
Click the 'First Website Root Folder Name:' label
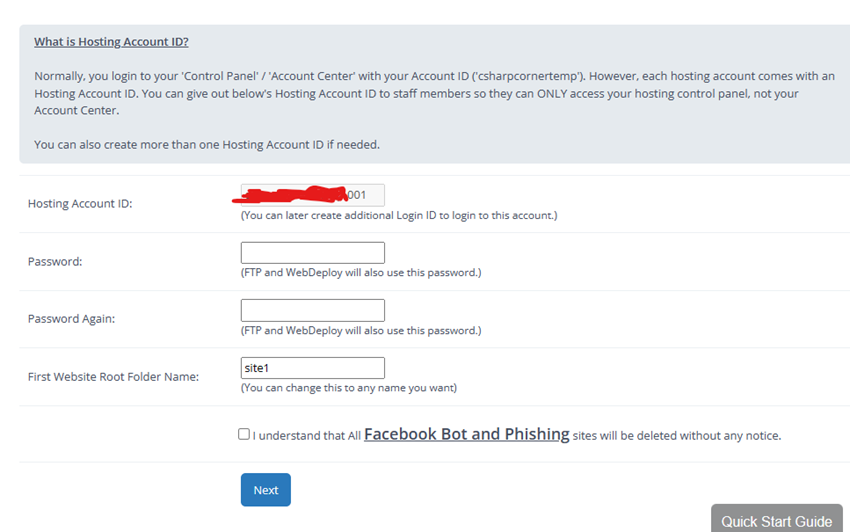pos(113,377)
